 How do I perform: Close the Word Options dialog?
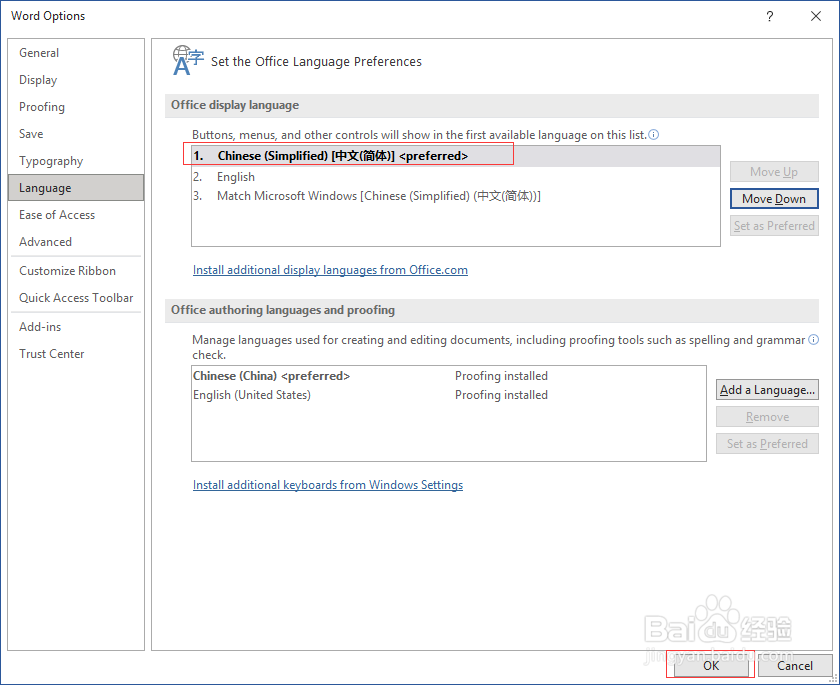(x=816, y=16)
